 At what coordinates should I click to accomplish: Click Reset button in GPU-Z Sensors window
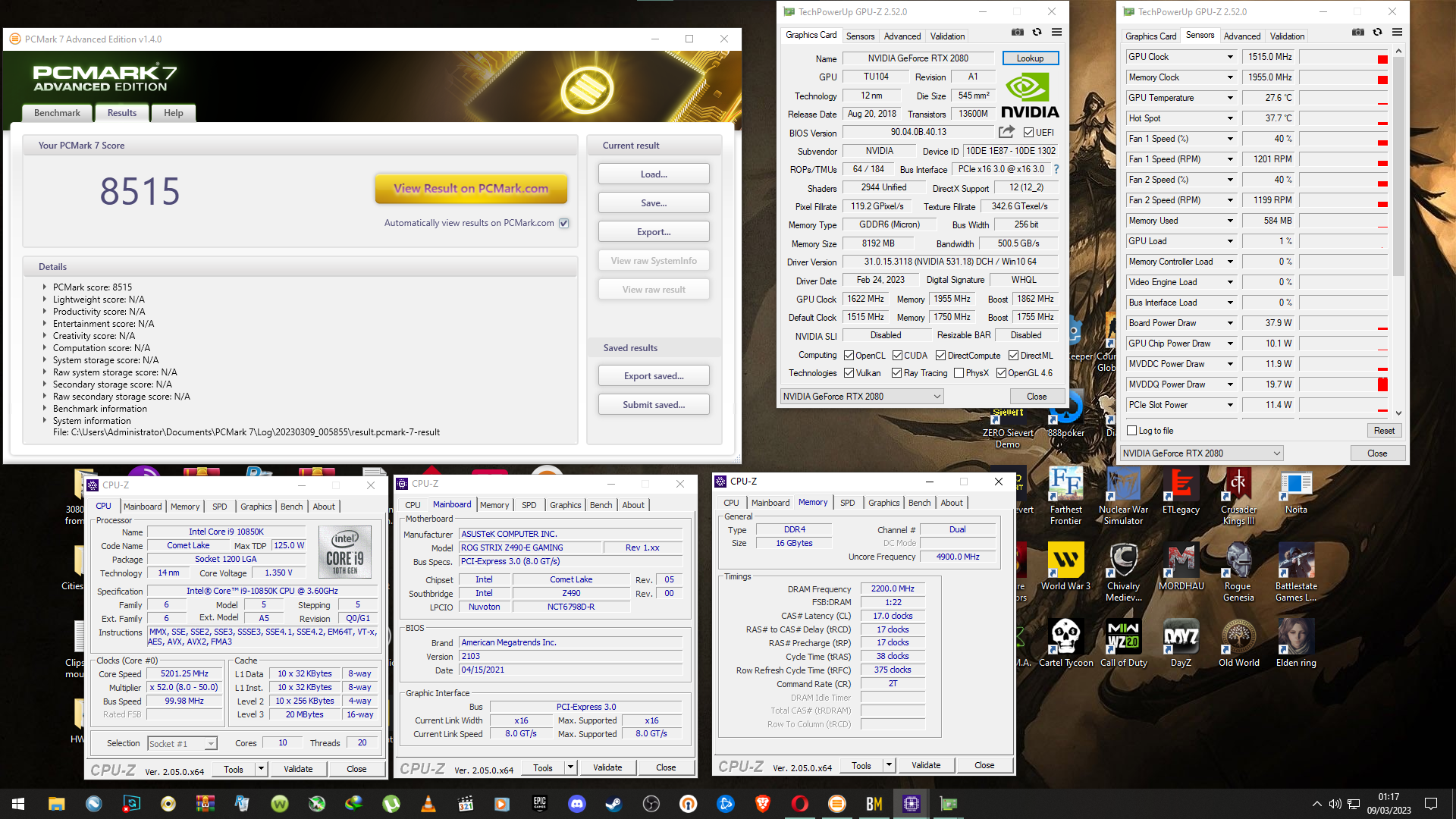[1384, 431]
